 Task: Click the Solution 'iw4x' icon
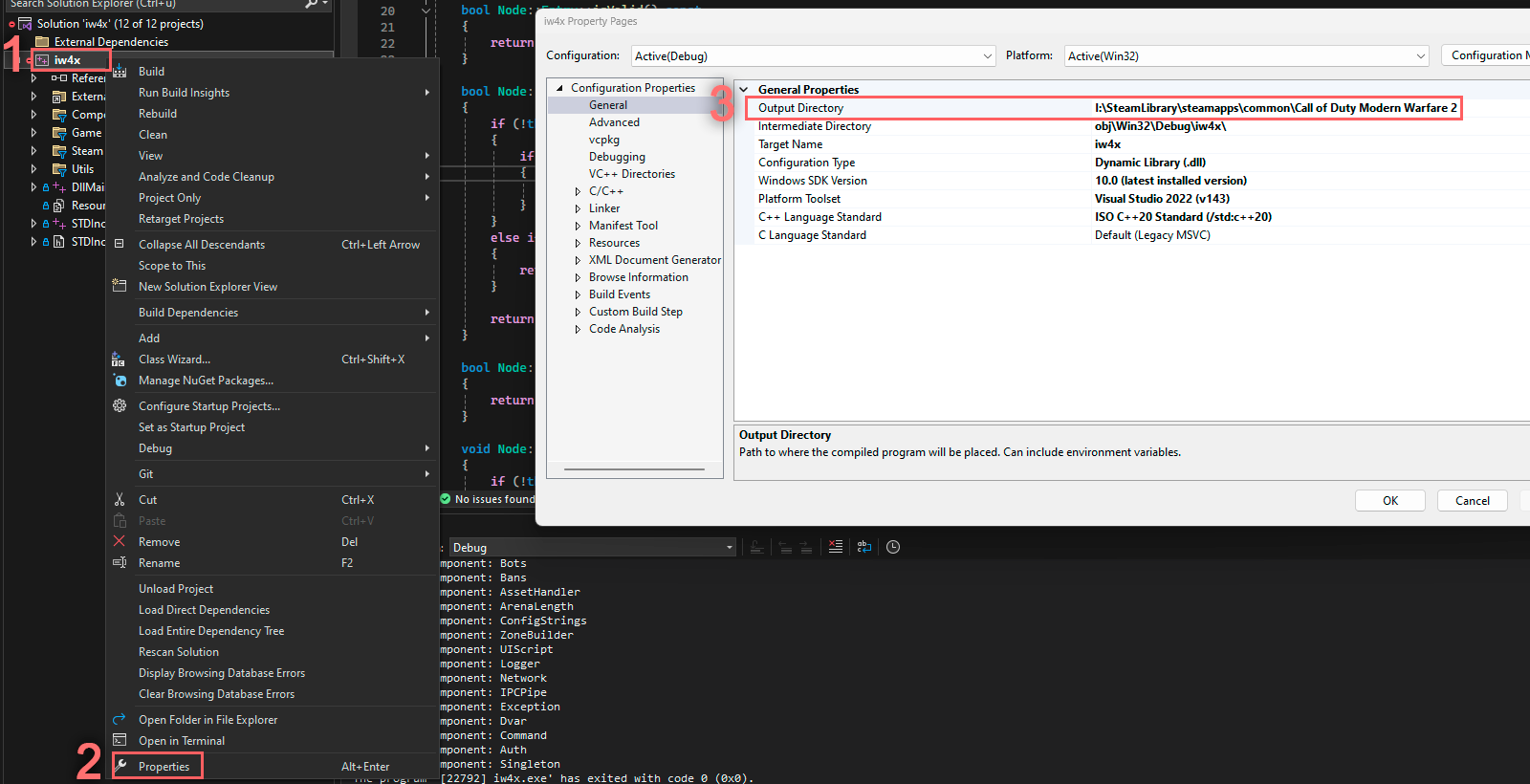pos(25,24)
